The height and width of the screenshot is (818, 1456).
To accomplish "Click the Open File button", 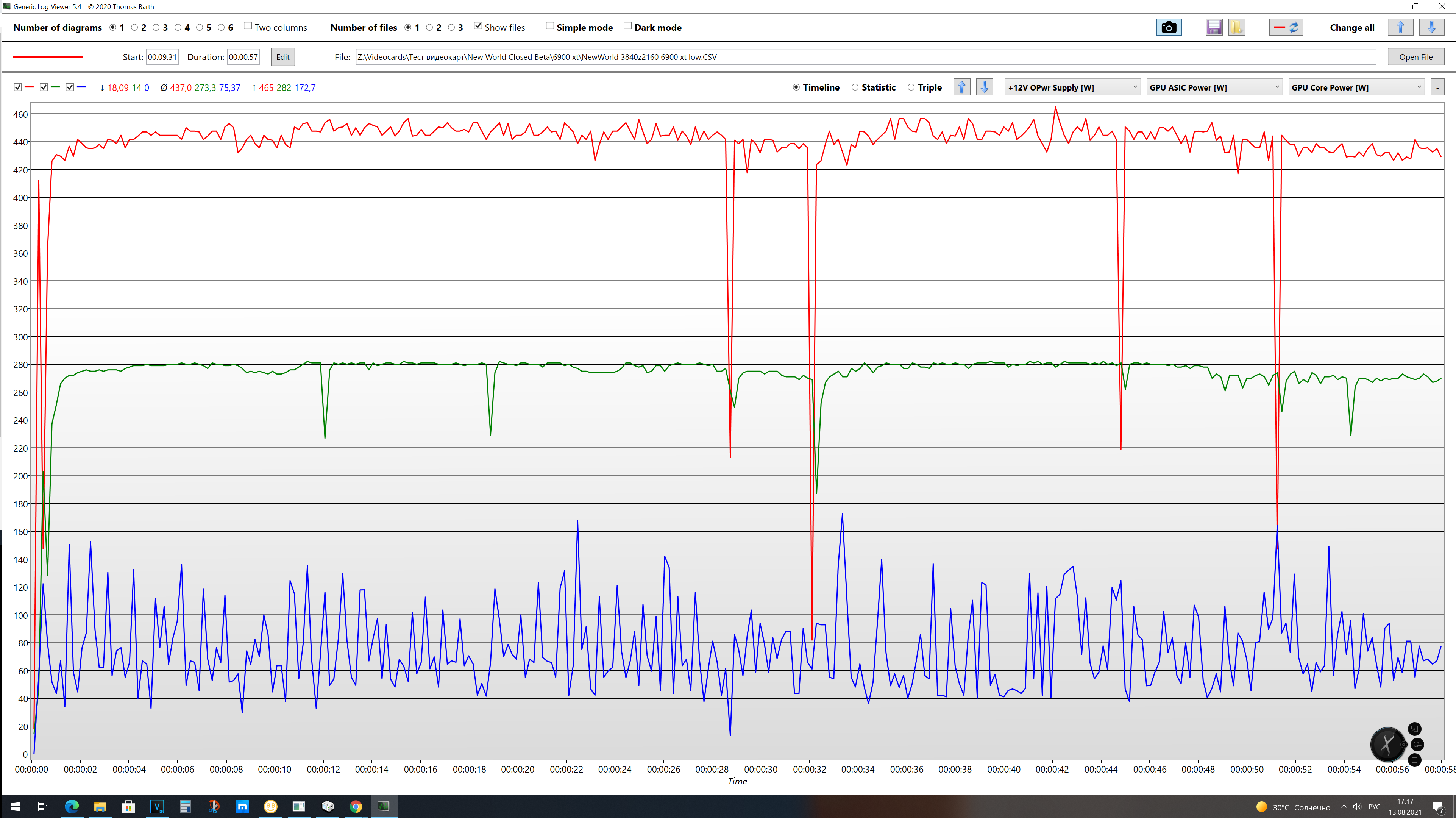I will 1415,56.
